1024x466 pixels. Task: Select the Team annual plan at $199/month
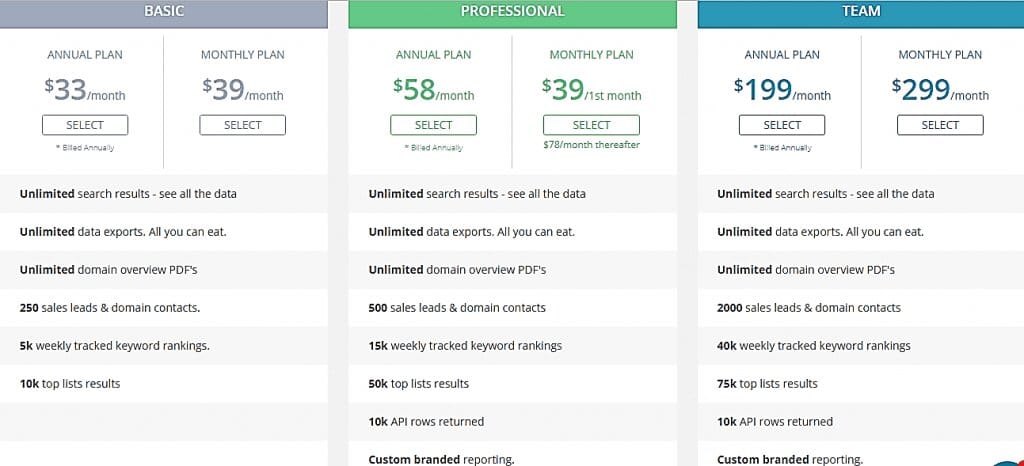[x=782, y=125]
